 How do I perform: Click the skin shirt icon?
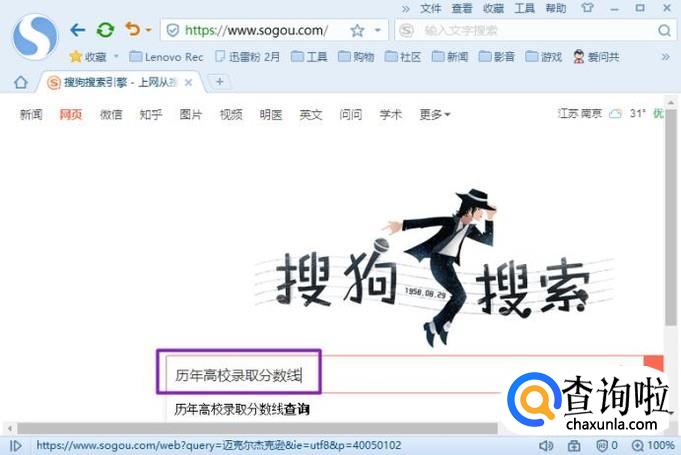587,8
